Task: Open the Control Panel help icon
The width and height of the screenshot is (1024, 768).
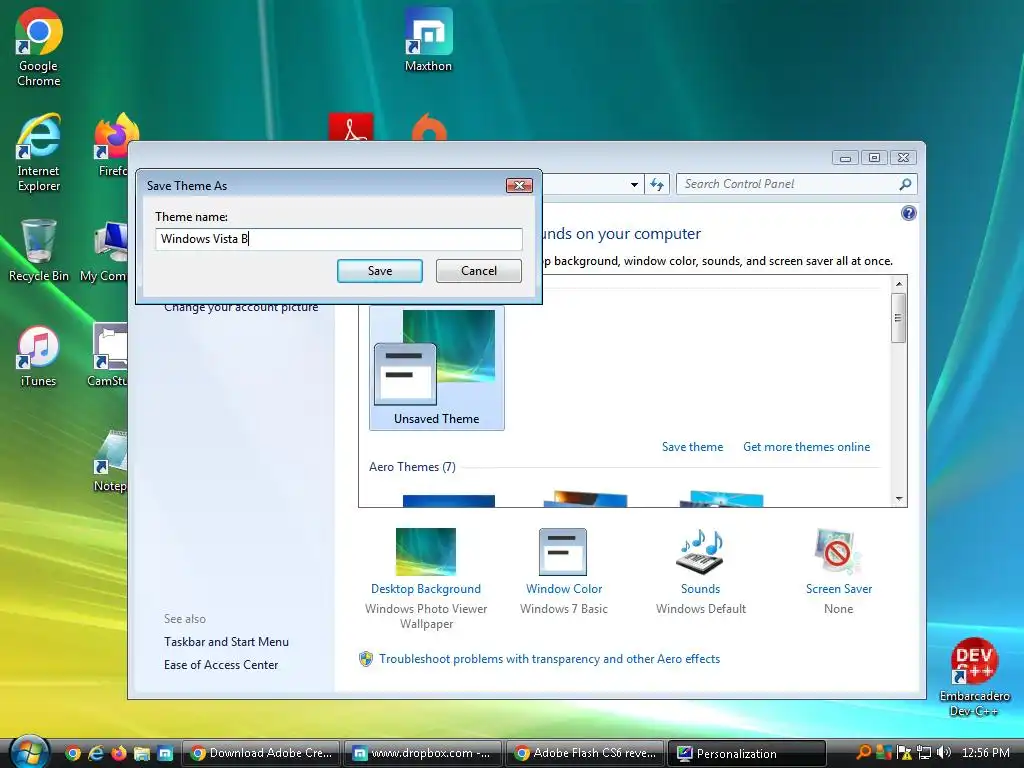Action: click(x=908, y=213)
